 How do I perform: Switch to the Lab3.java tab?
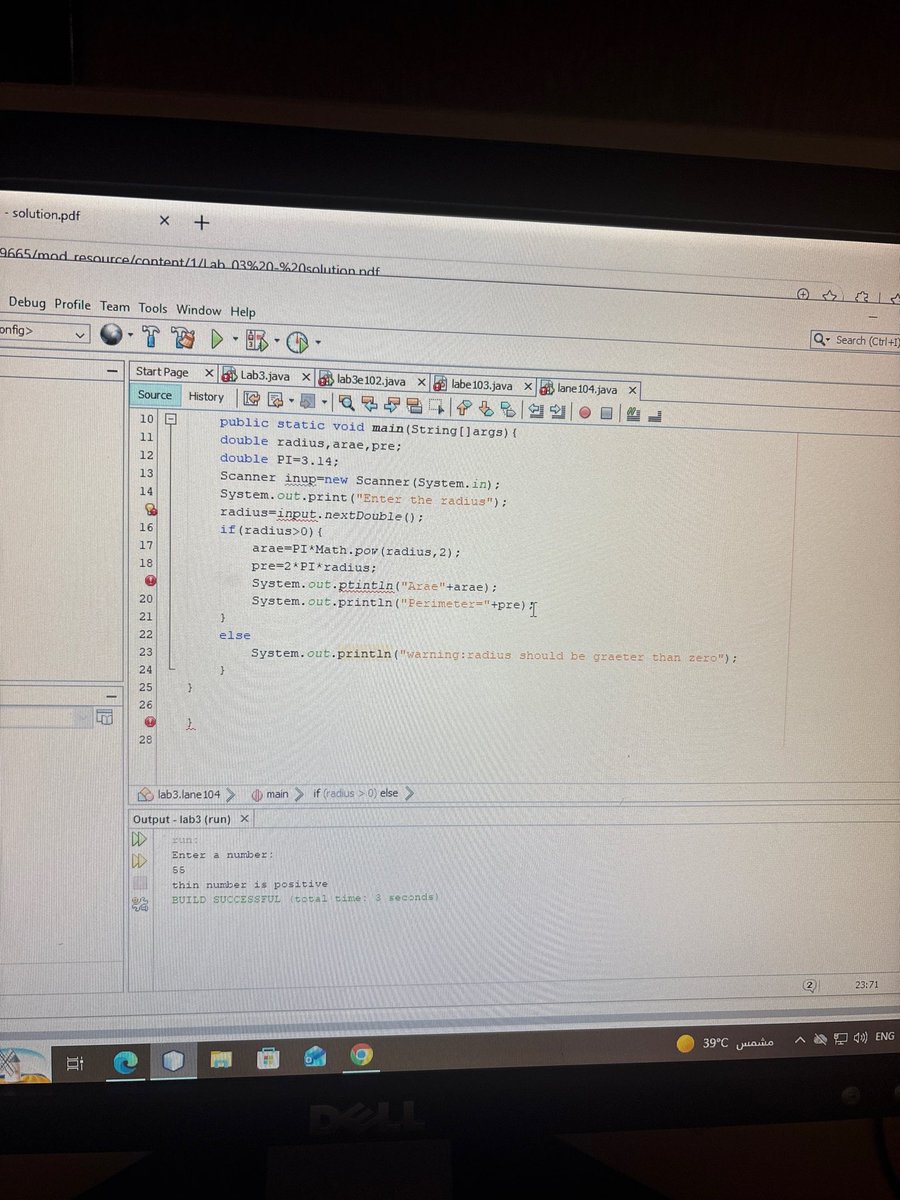coord(265,377)
